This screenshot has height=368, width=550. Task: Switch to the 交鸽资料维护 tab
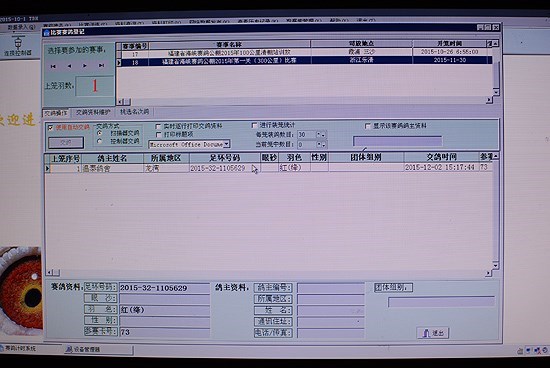(93, 112)
